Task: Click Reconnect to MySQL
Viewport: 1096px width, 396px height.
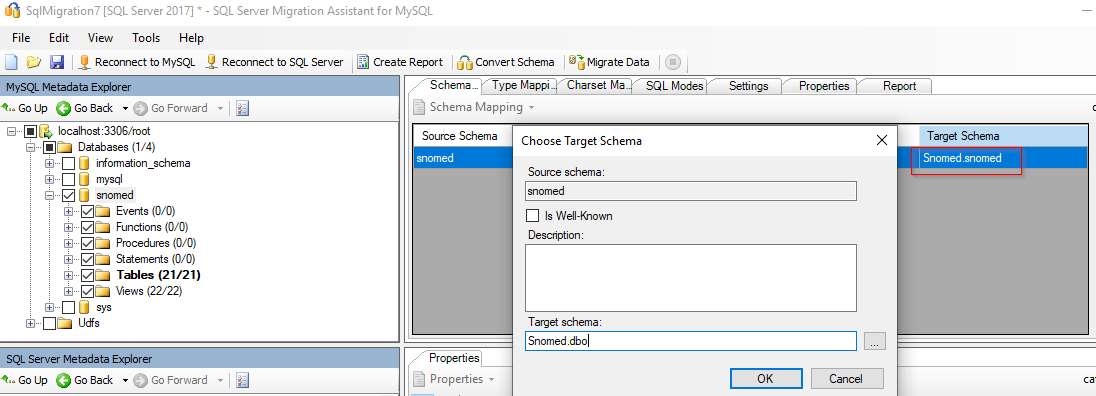Action: pyautogui.click(x=137, y=62)
